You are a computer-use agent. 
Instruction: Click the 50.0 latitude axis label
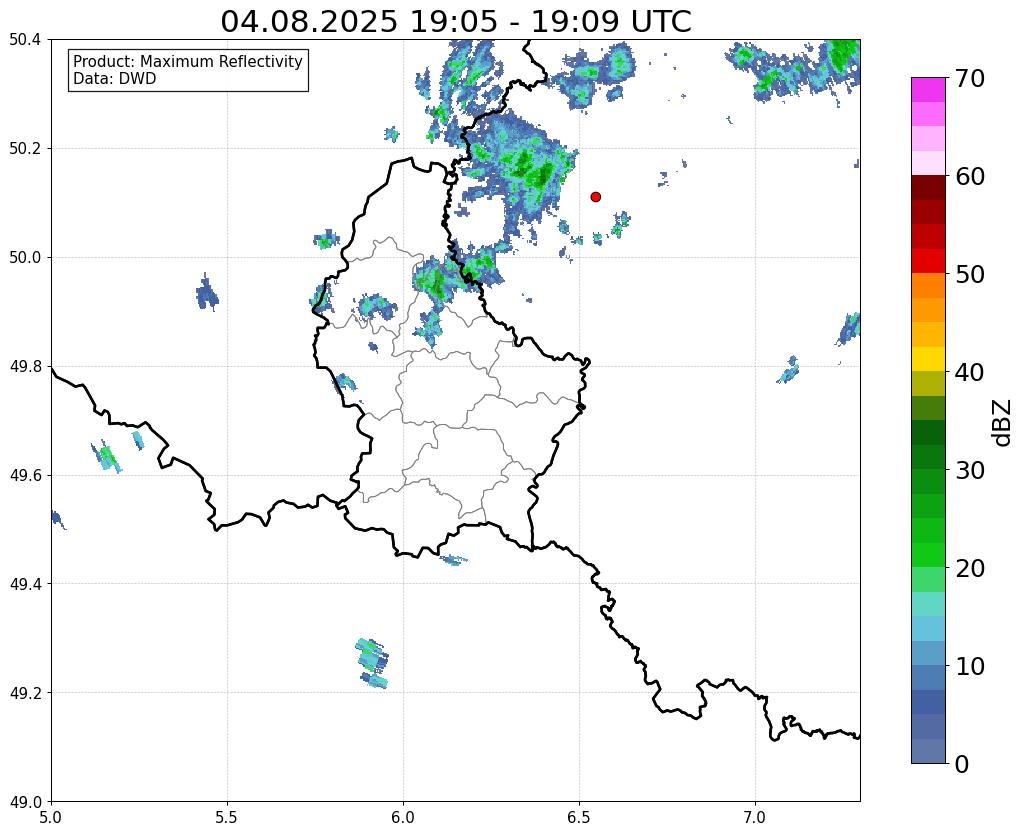pos(25,258)
